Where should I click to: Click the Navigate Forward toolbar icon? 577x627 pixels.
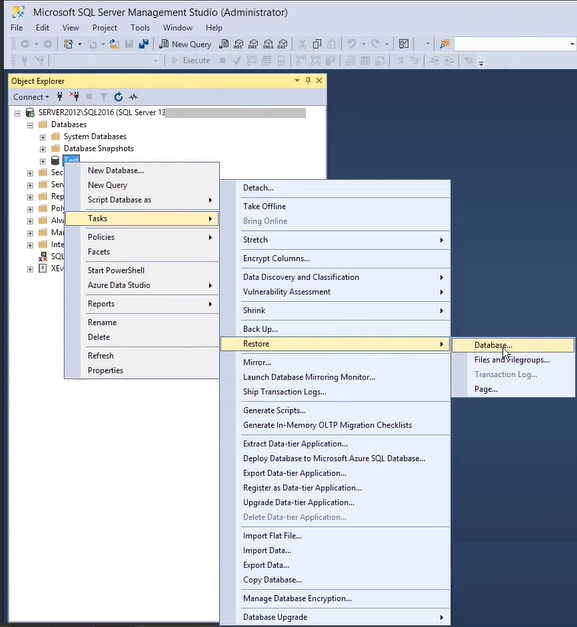pos(48,44)
